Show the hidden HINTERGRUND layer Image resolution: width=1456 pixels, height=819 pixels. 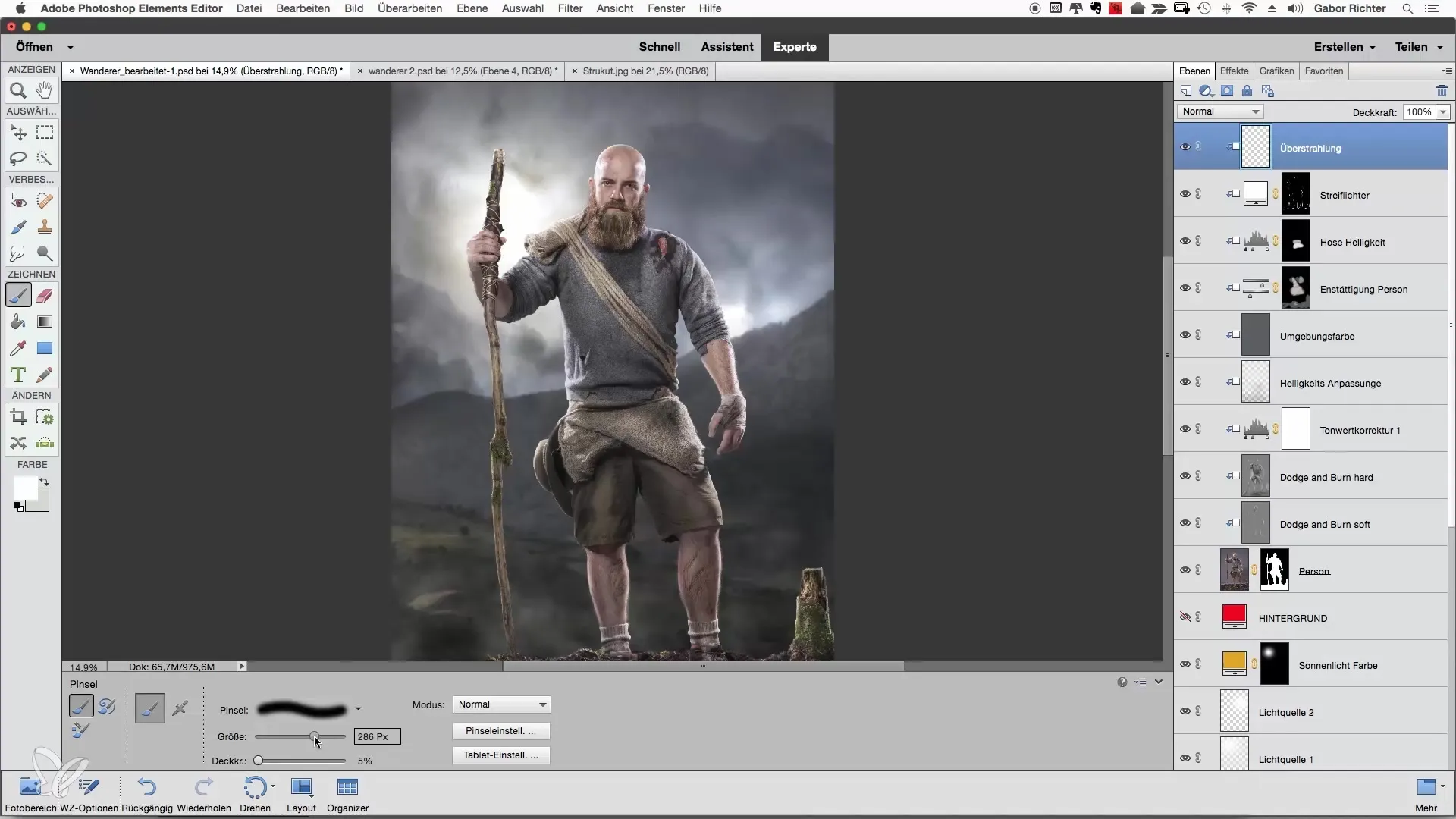tap(1185, 617)
